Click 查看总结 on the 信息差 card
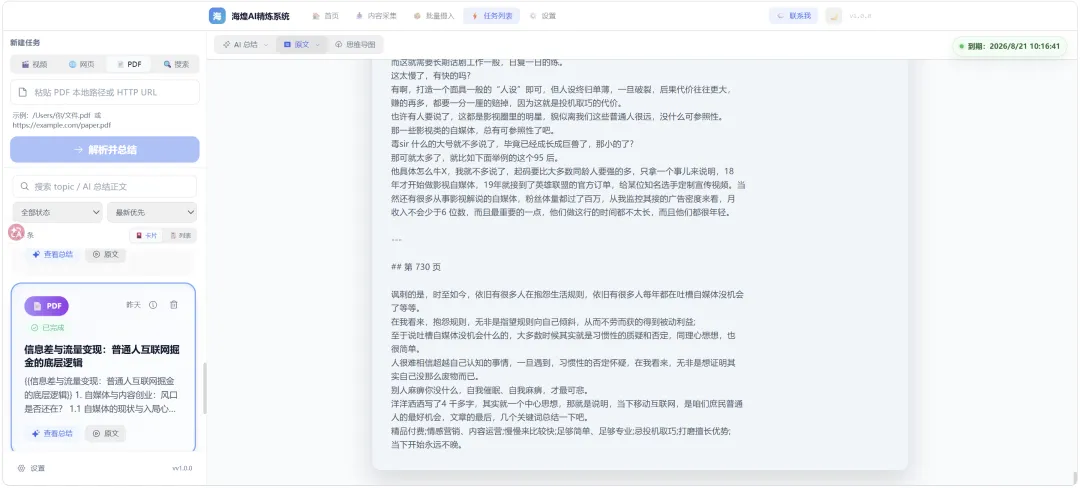The width and height of the screenshot is (1080, 488). 53,434
